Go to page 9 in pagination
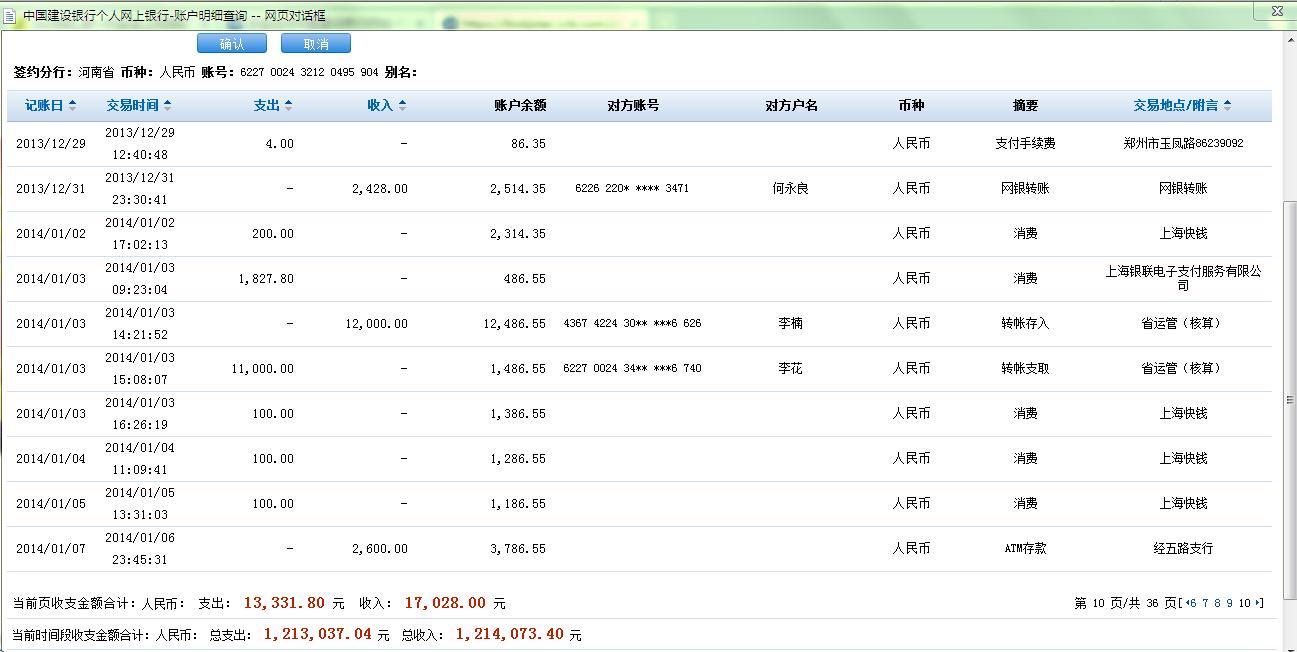Image resolution: width=1297 pixels, height=652 pixels. [1229, 603]
